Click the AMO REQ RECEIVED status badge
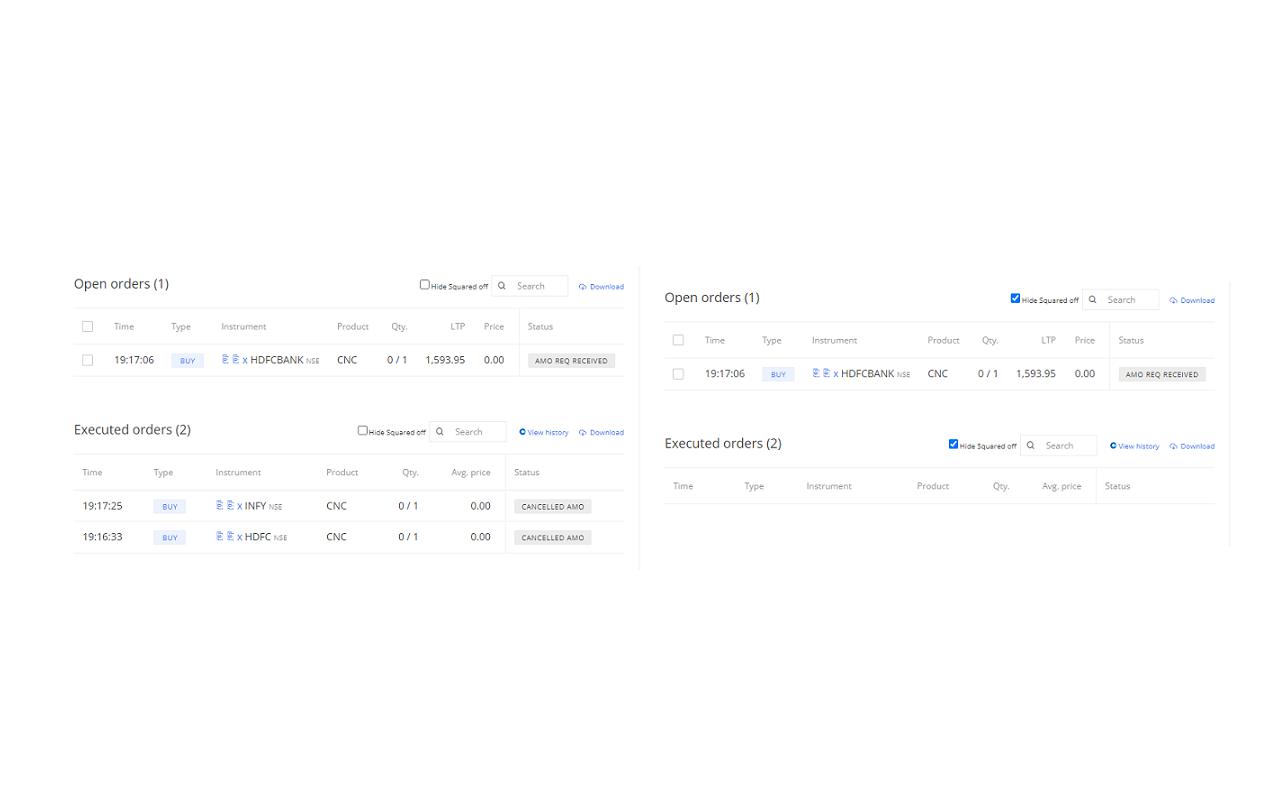 click(x=570, y=359)
